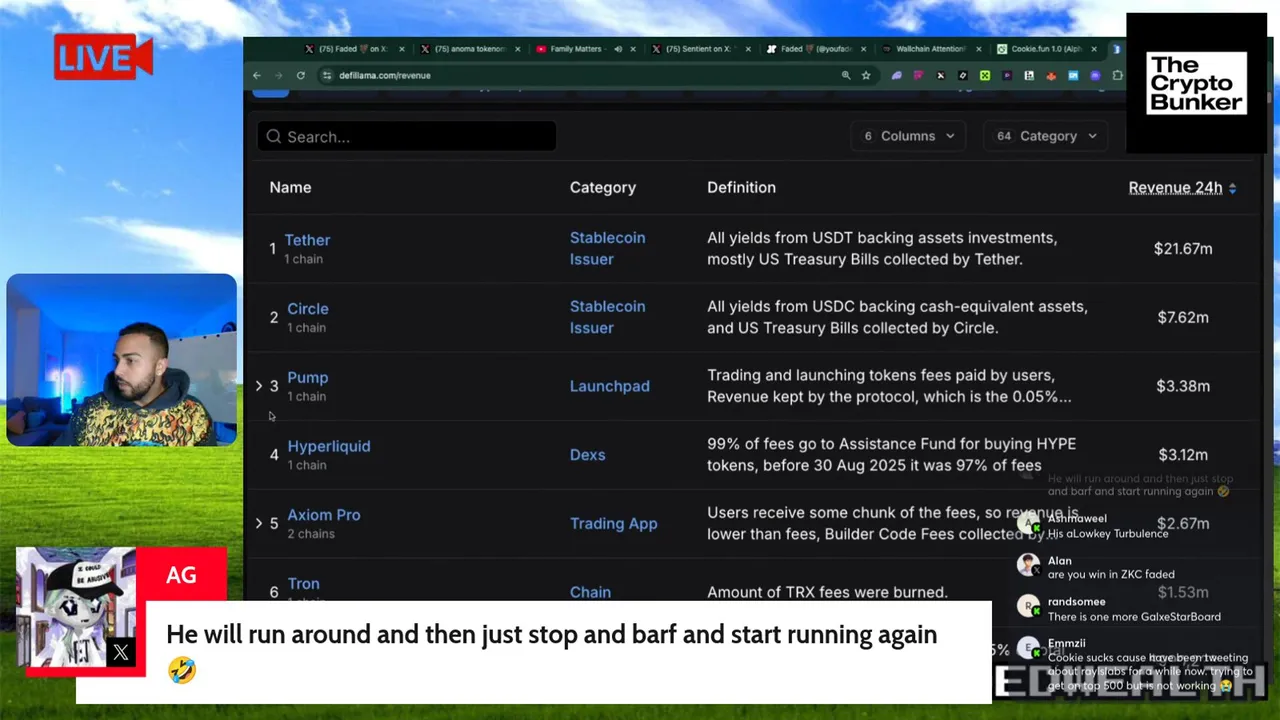Click Tether's Stablecoin Issuer category link

pyautogui.click(x=607, y=248)
